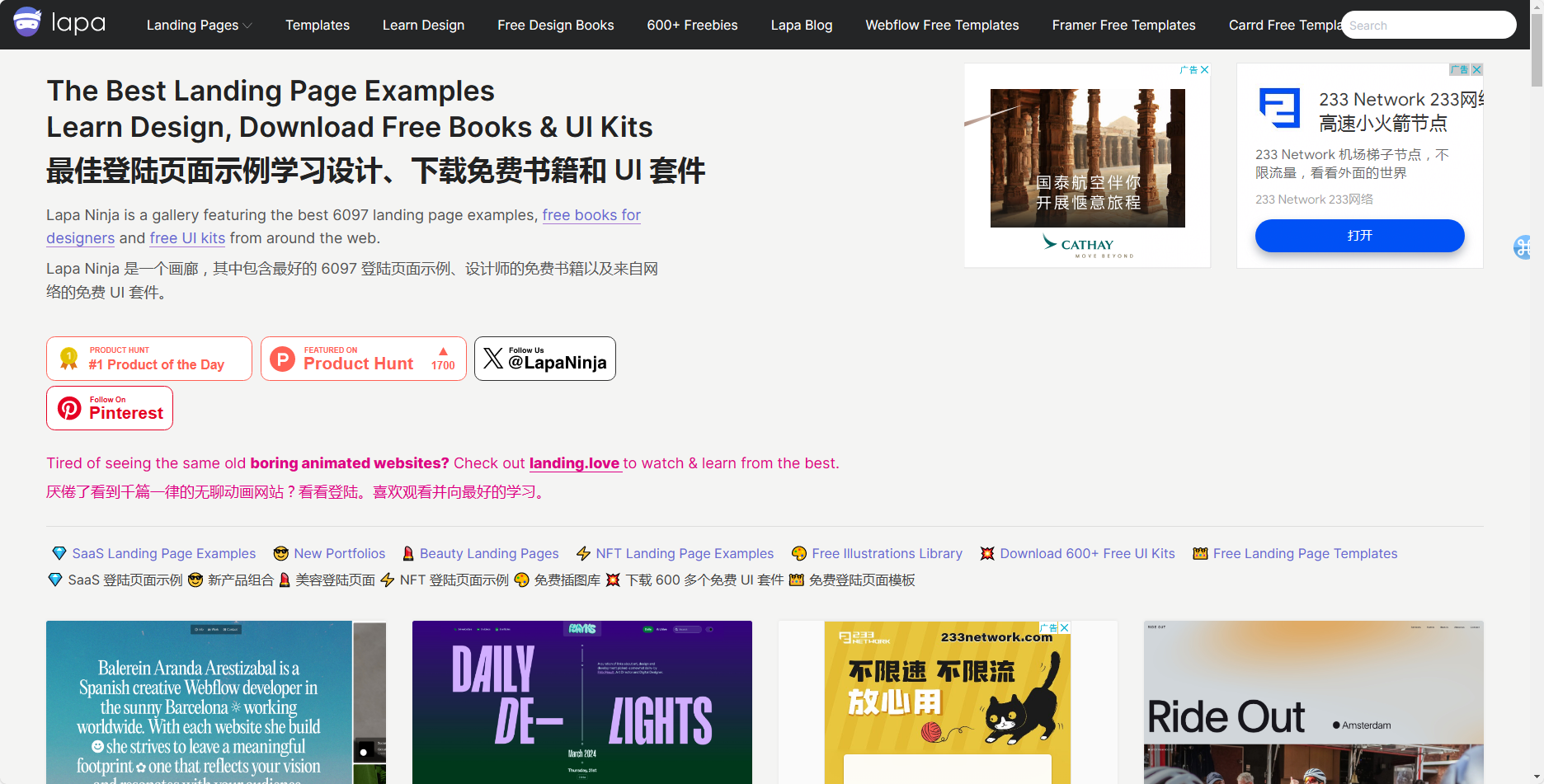
Task: Follow @LapaNinja on X
Action: [545, 359]
